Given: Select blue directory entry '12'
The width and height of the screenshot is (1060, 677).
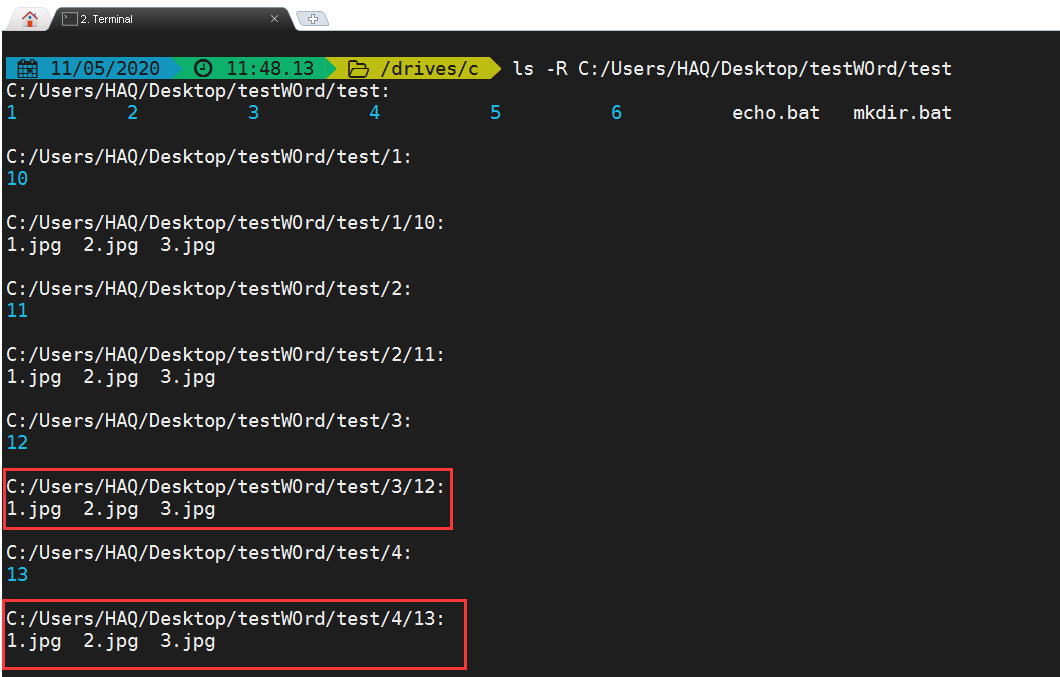Looking at the screenshot, I should point(17,442).
